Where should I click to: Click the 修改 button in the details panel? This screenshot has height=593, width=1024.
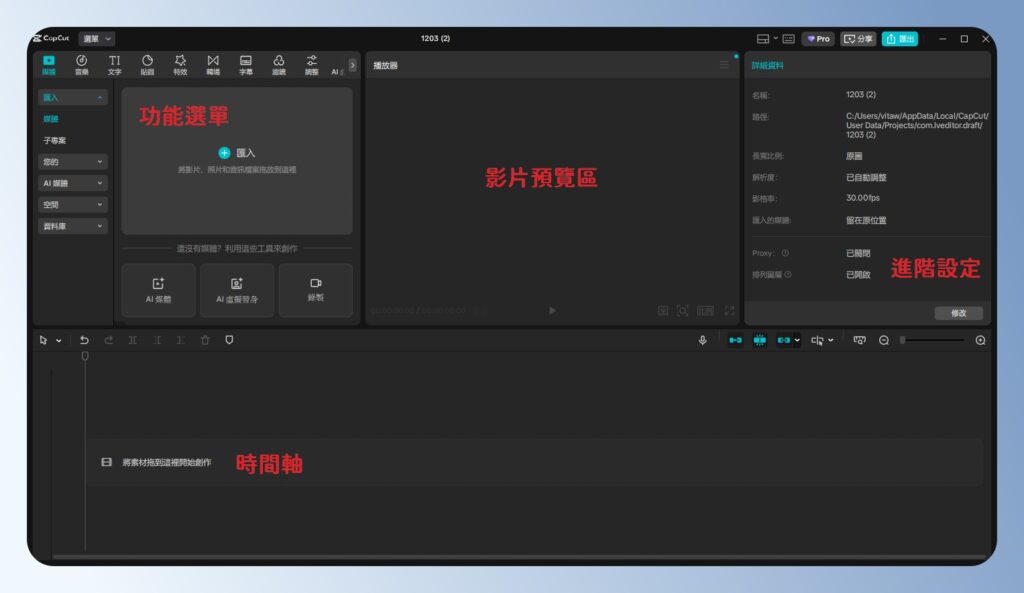click(957, 312)
